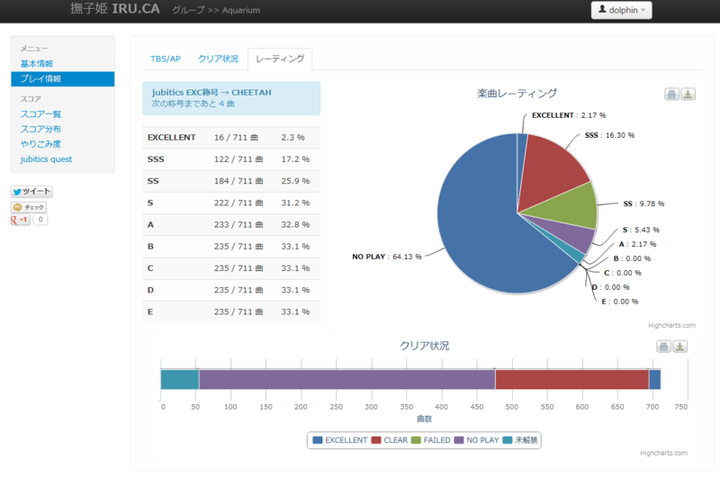
Task: Click the S purple pie slice
Action: click(574, 238)
